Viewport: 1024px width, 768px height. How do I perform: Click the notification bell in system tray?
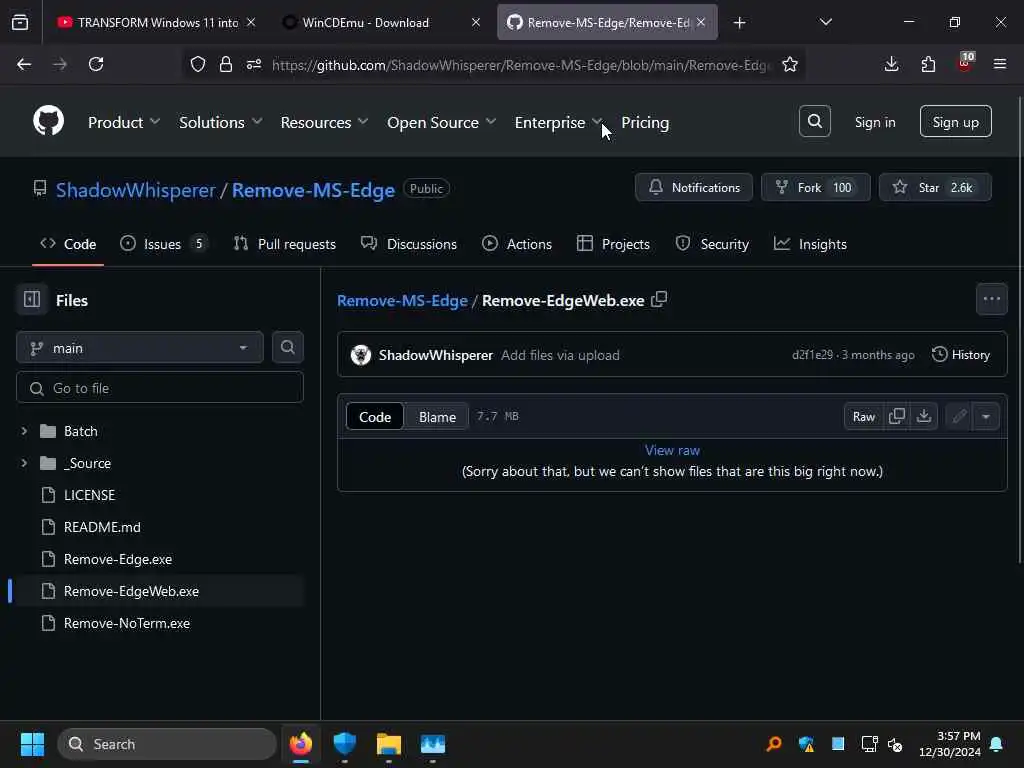[x=997, y=744]
